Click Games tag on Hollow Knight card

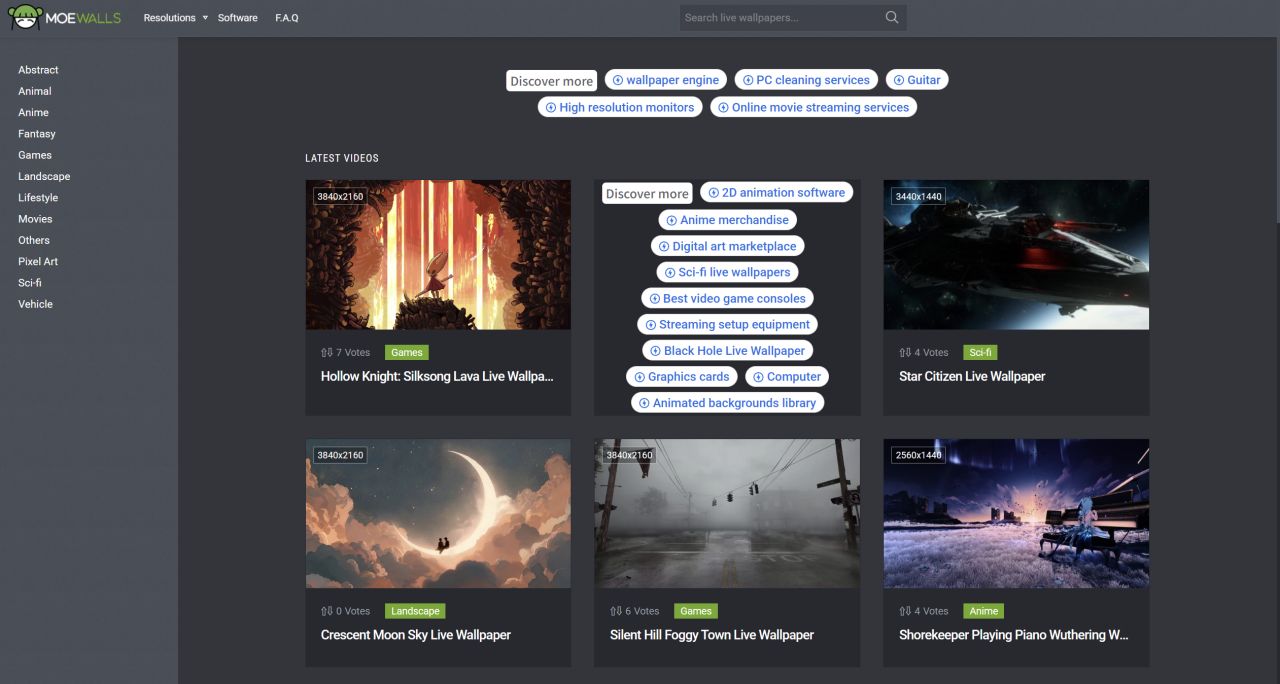[407, 352]
